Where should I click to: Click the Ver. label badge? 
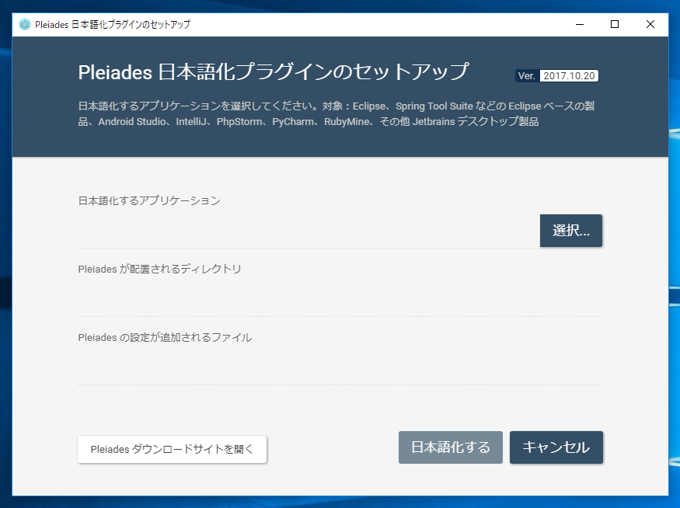pyautogui.click(x=527, y=76)
